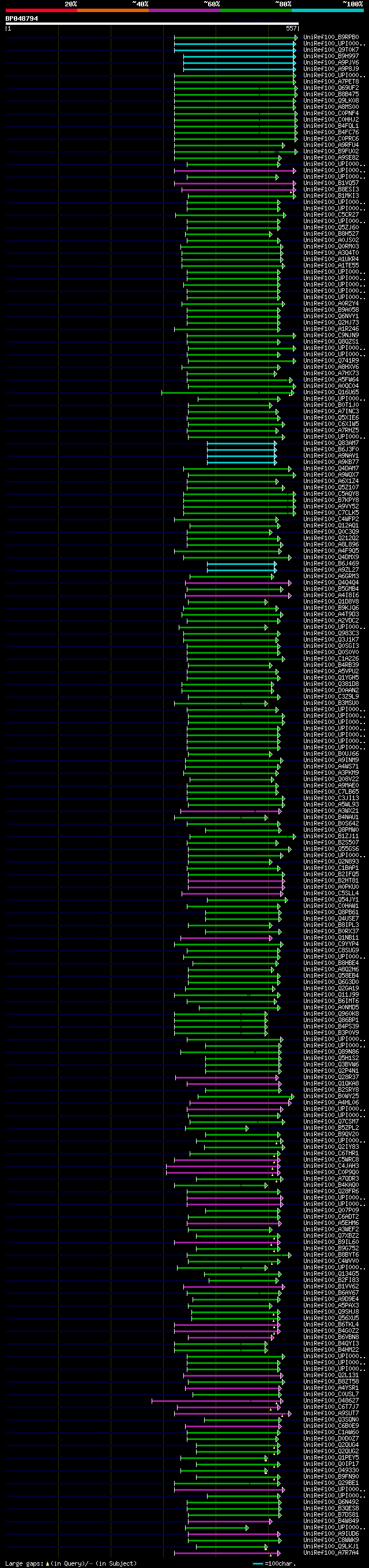Screen dimensions: 369x1568
Task: Select hit label UniRef100_B6J469
Action: click(x=332, y=564)
